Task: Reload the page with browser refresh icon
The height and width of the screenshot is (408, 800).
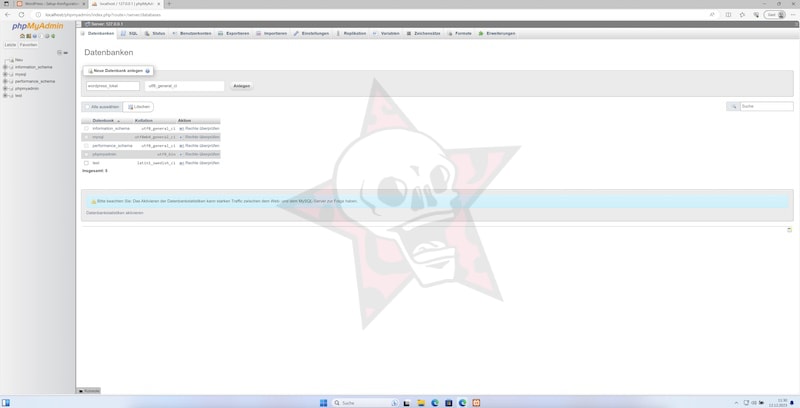Action: [x=21, y=15]
